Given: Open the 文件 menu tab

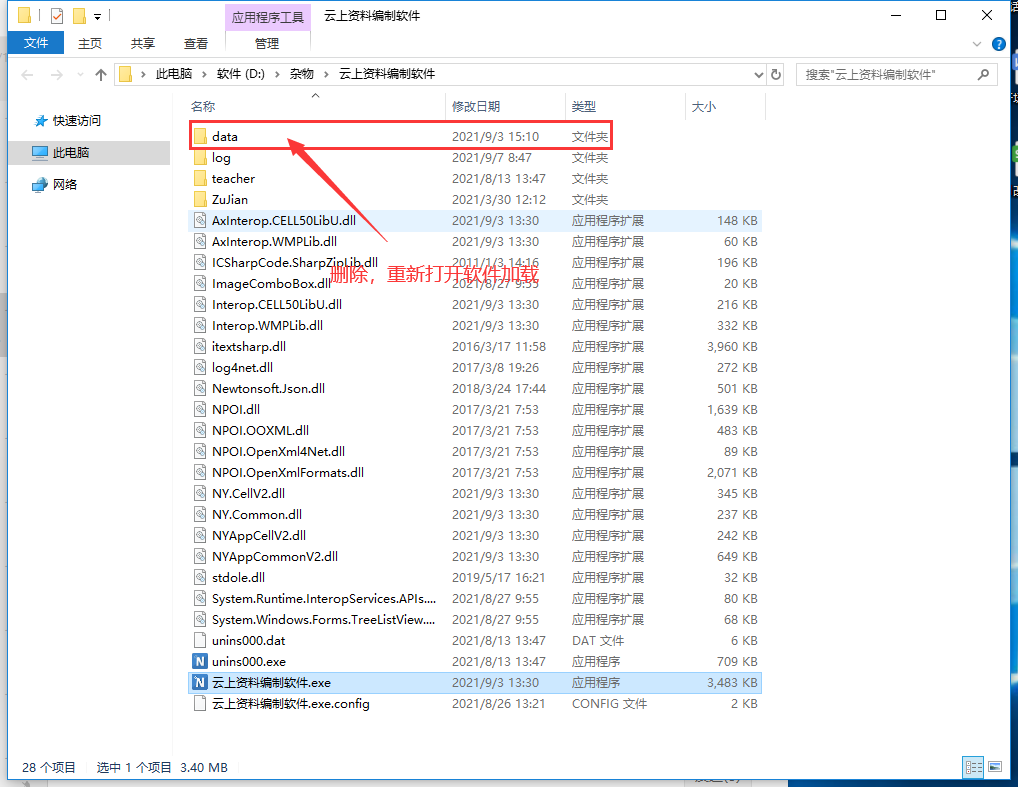Looking at the screenshot, I should [x=36, y=43].
